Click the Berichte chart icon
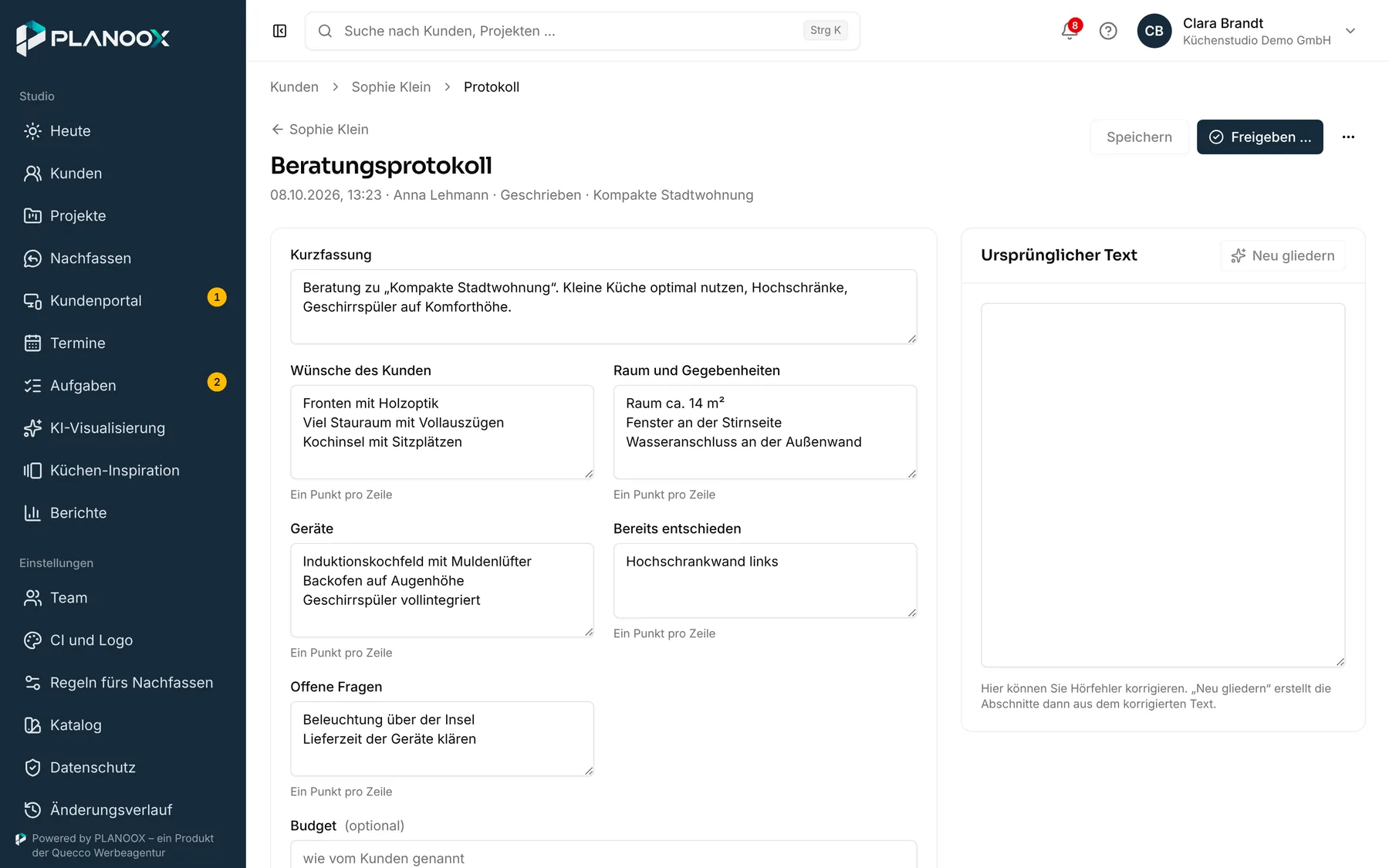The height and width of the screenshot is (868, 1389). 32,513
